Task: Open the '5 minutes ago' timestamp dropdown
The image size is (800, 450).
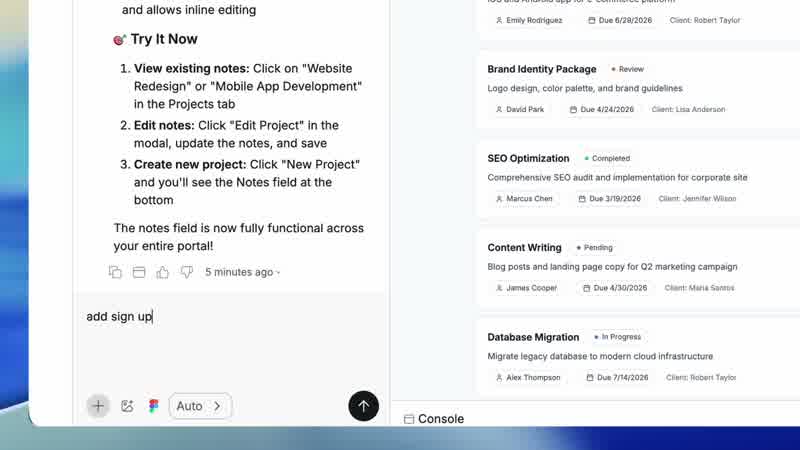Action: (243, 272)
